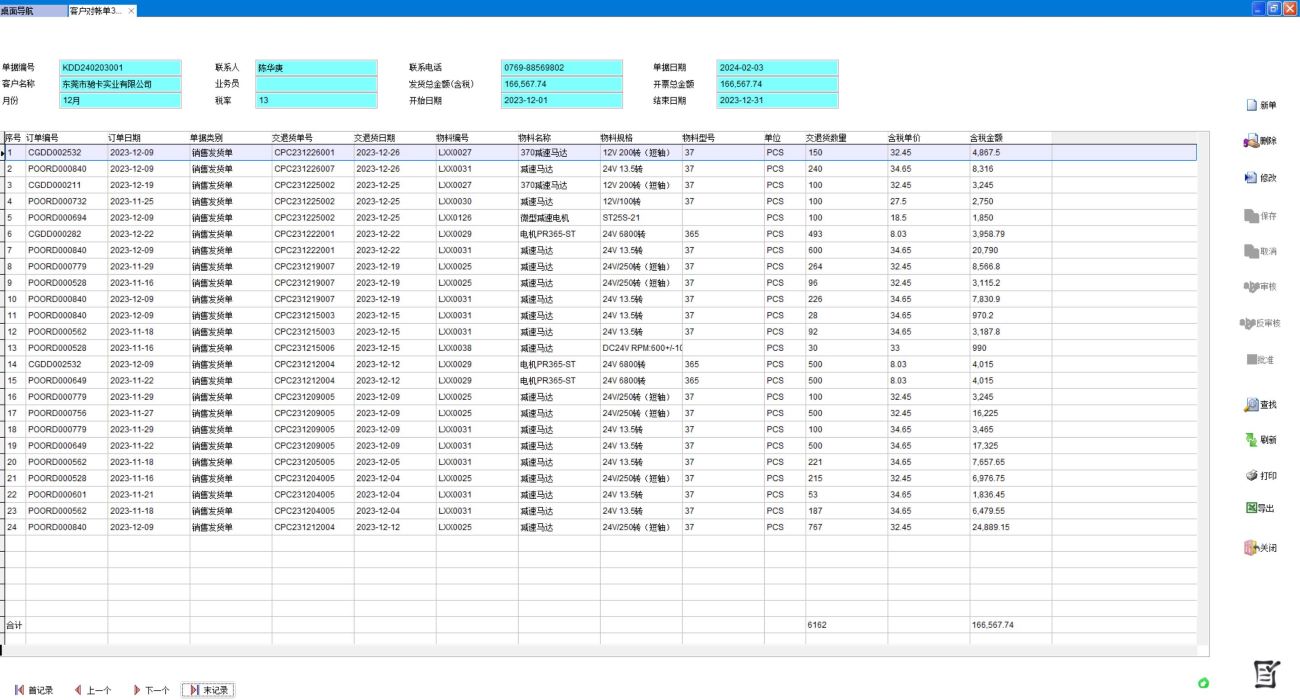Click the 修改 (edit) icon
Screen dimensions: 1300x700
click(x=1250, y=178)
